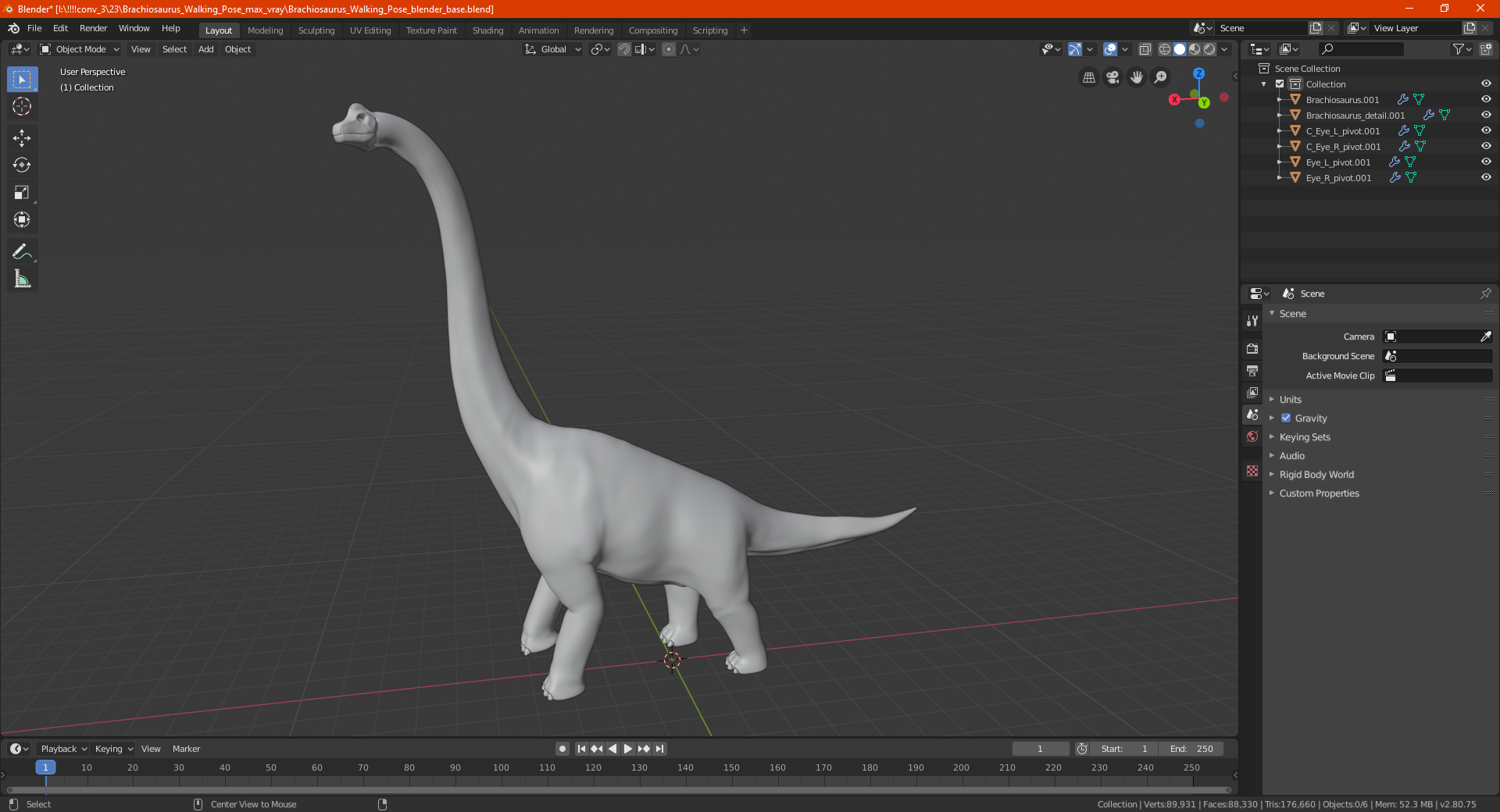Select the Transform tool
This screenshot has width=1500, height=812.
point(22,219)
